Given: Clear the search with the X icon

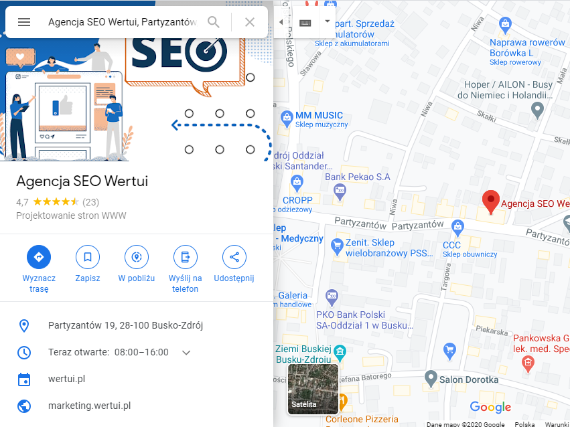Looking at the screenshot, I should (250, 22).
